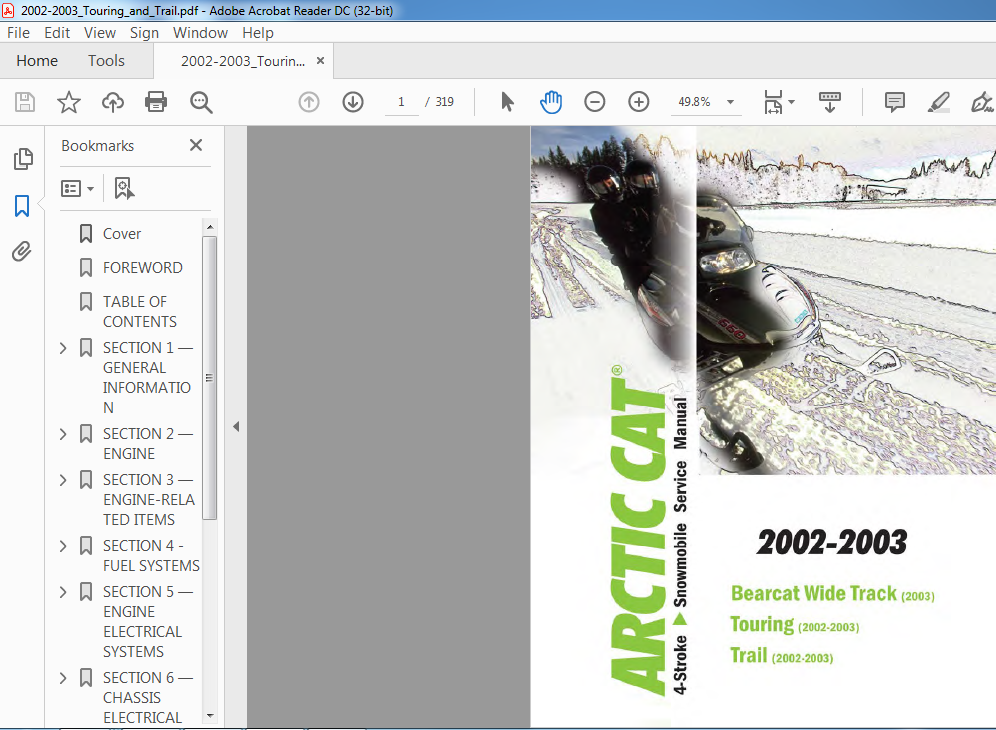The width and height of the screenshot is (996, 730).
Task: Jump to the Cover bookmark
Action: click(x=122, y=234)
